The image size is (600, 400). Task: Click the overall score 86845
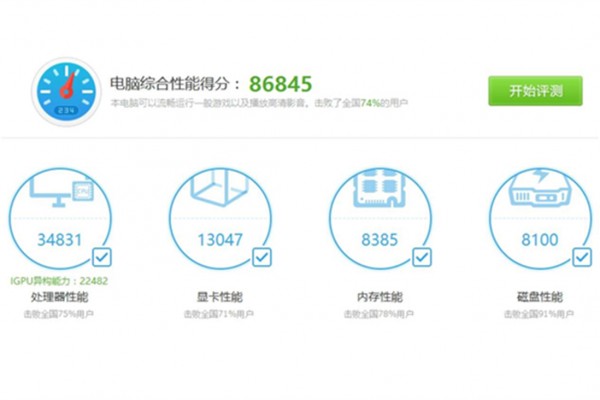(x=279, y=83)
